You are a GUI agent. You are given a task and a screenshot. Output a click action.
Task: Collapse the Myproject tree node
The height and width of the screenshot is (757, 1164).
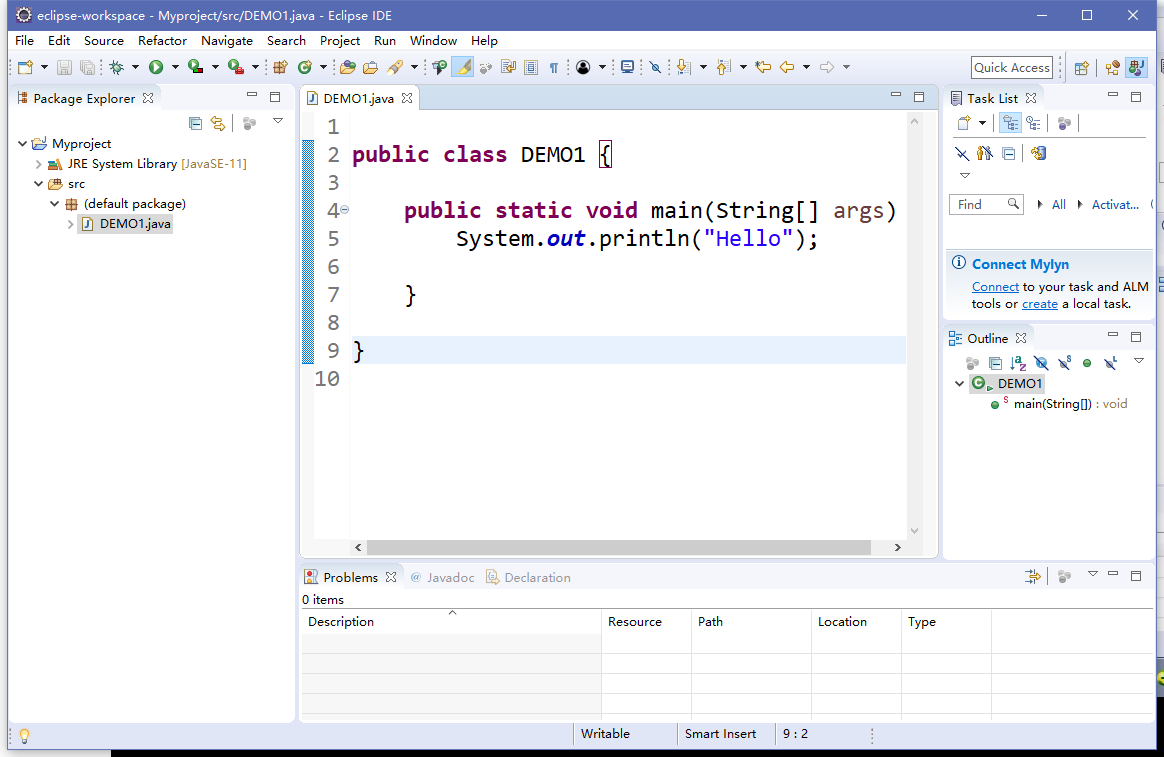22,144
